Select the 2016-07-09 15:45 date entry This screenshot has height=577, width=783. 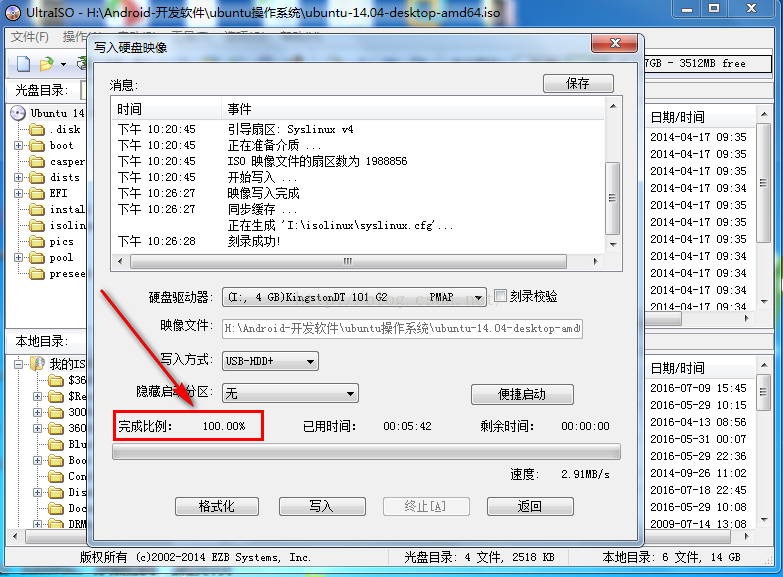(x=698, y=388)
